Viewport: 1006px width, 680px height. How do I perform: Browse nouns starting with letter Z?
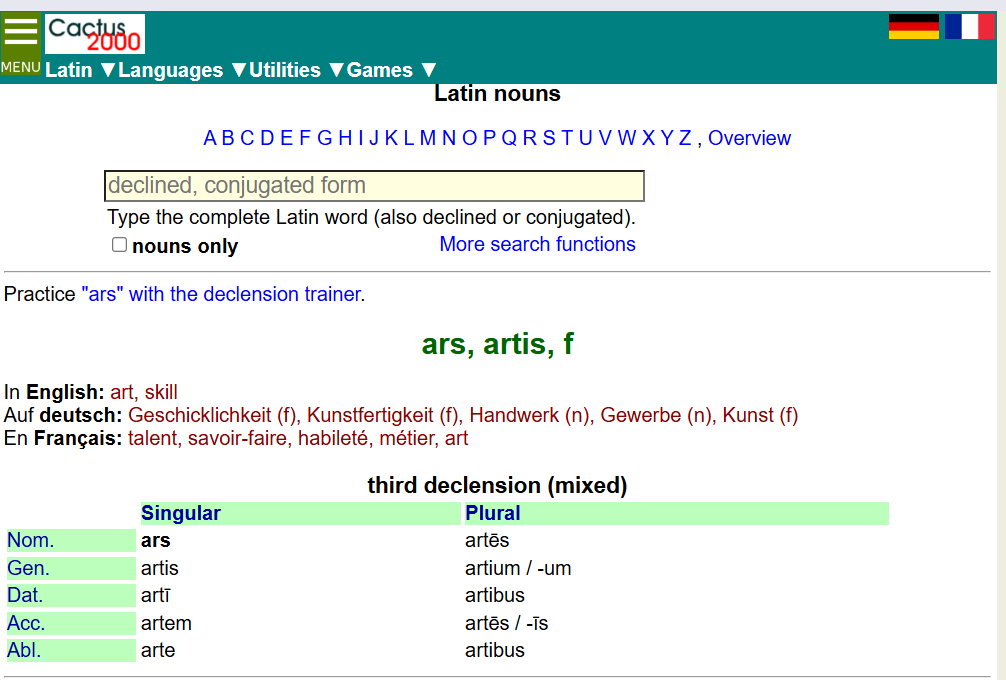point(685,138)
